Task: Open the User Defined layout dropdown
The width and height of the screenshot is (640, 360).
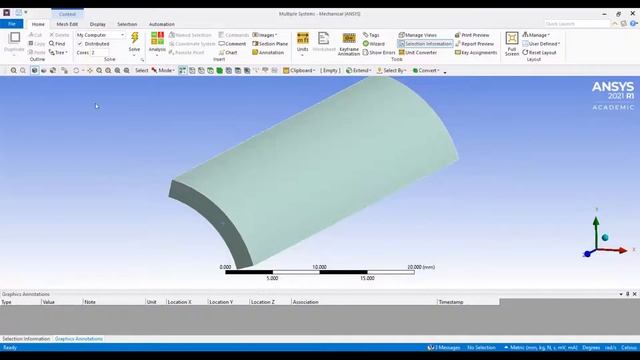Action: (541, 44)
